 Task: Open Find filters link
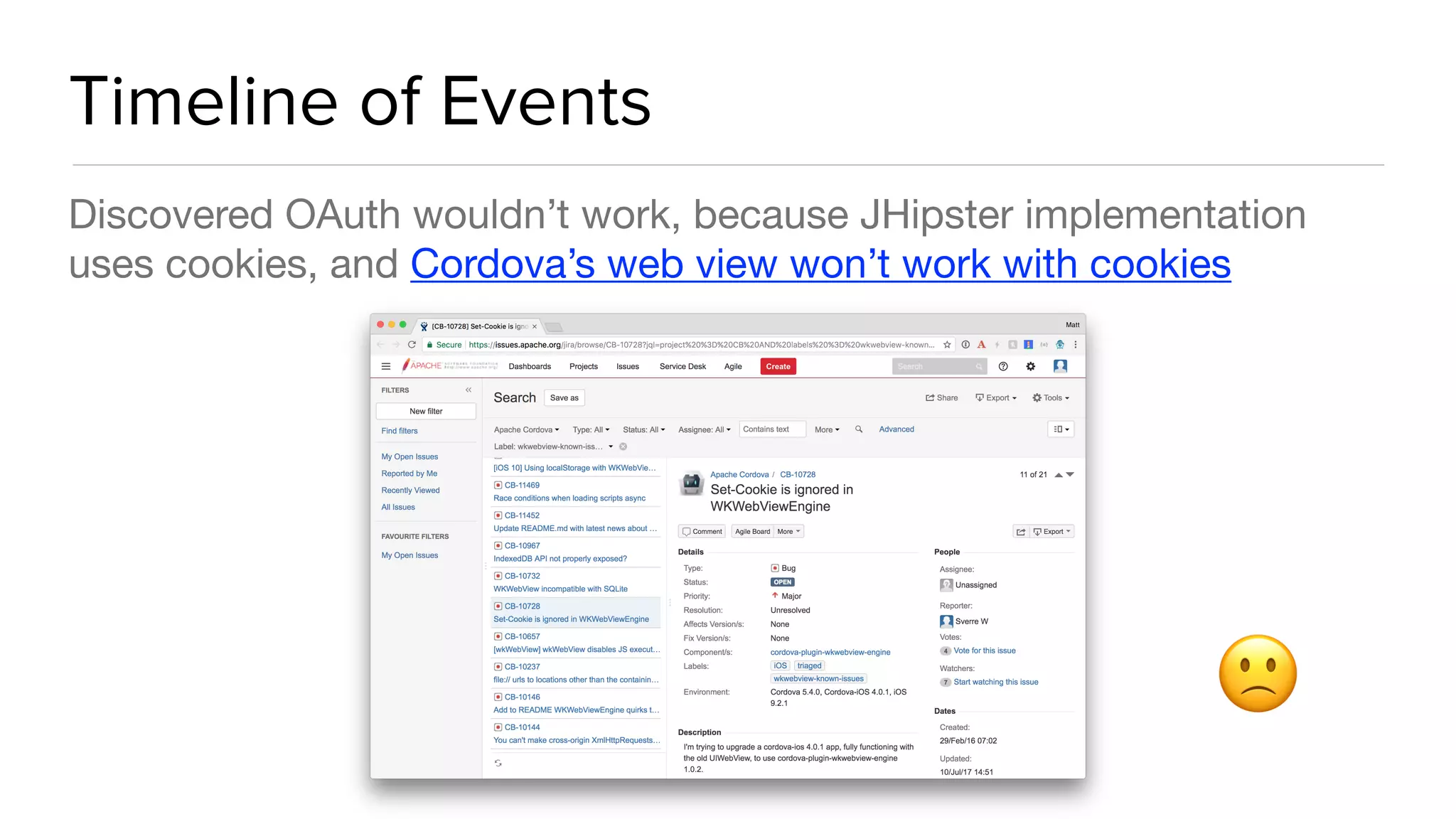400,431
